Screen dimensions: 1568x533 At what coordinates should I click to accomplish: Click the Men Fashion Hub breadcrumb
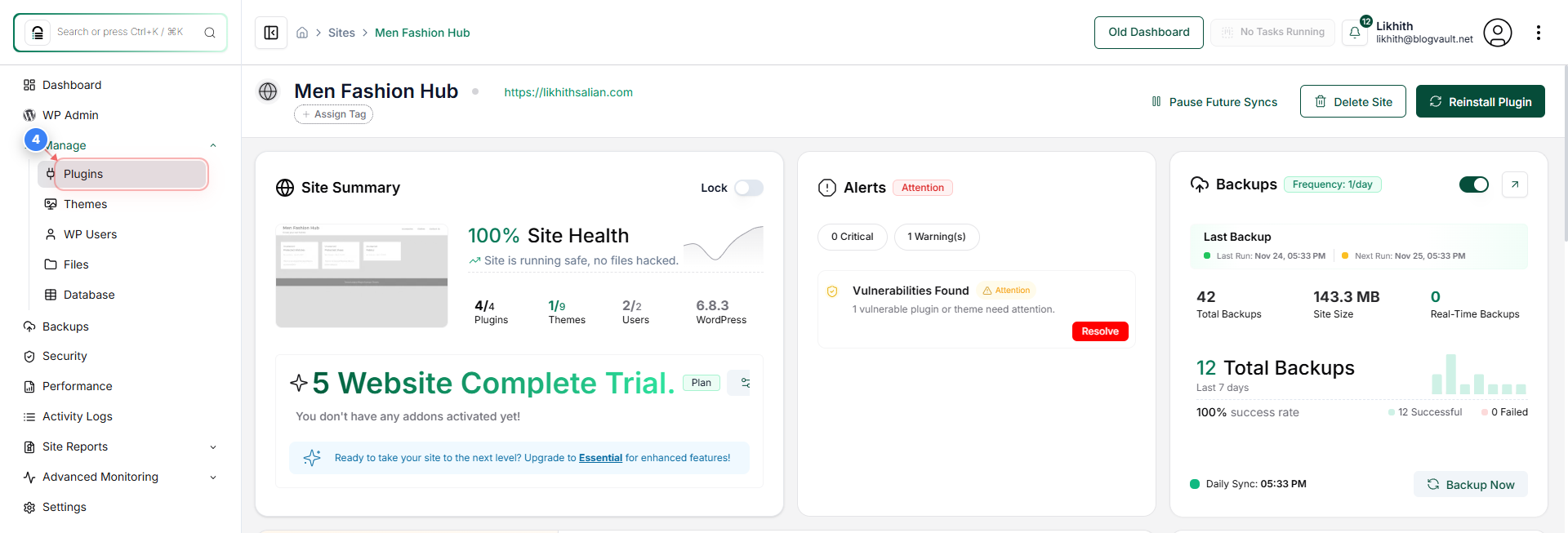(x=422, y=33)
